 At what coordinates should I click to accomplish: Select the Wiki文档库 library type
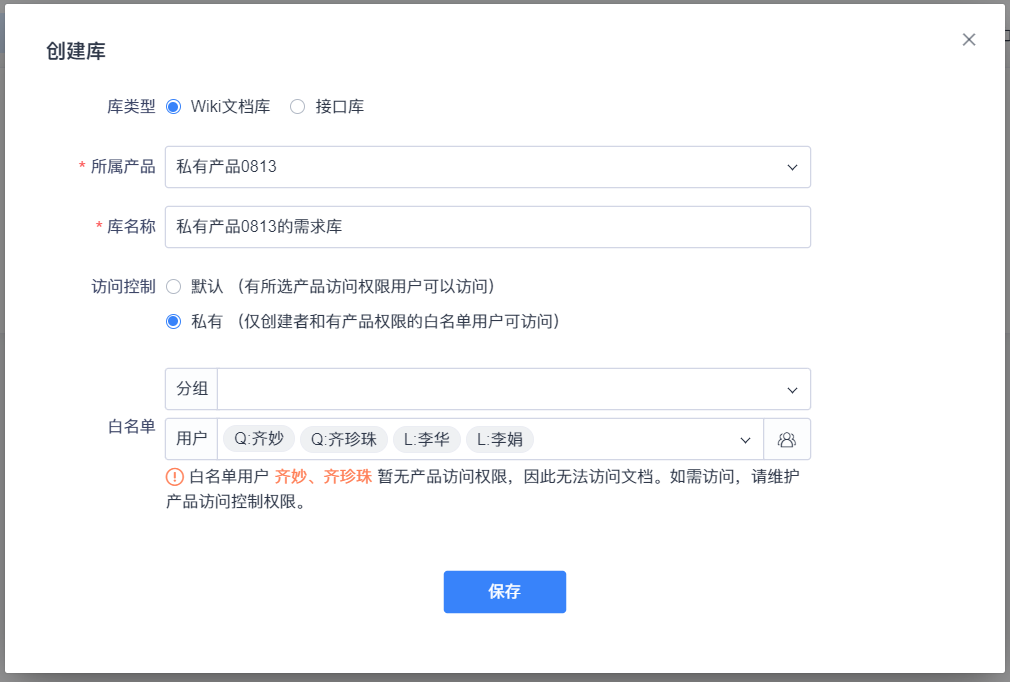(x=174, y=106)
